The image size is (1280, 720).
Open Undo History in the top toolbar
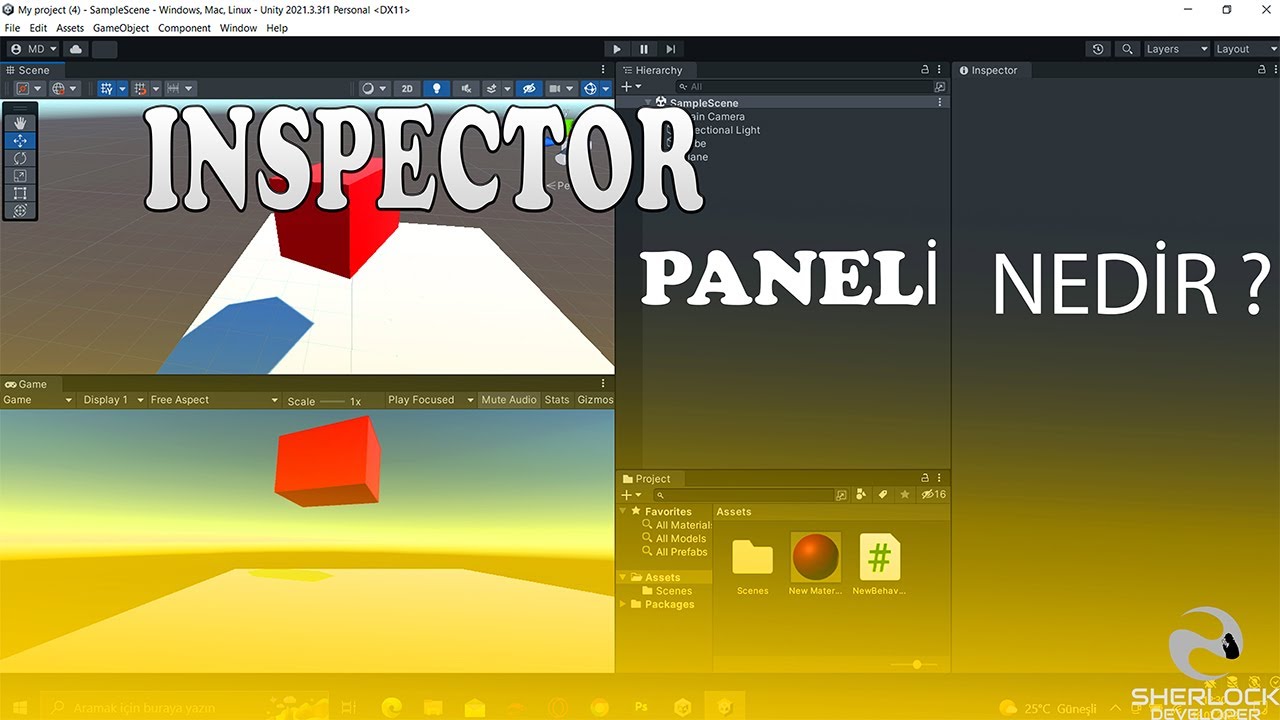coord(1098,49)
